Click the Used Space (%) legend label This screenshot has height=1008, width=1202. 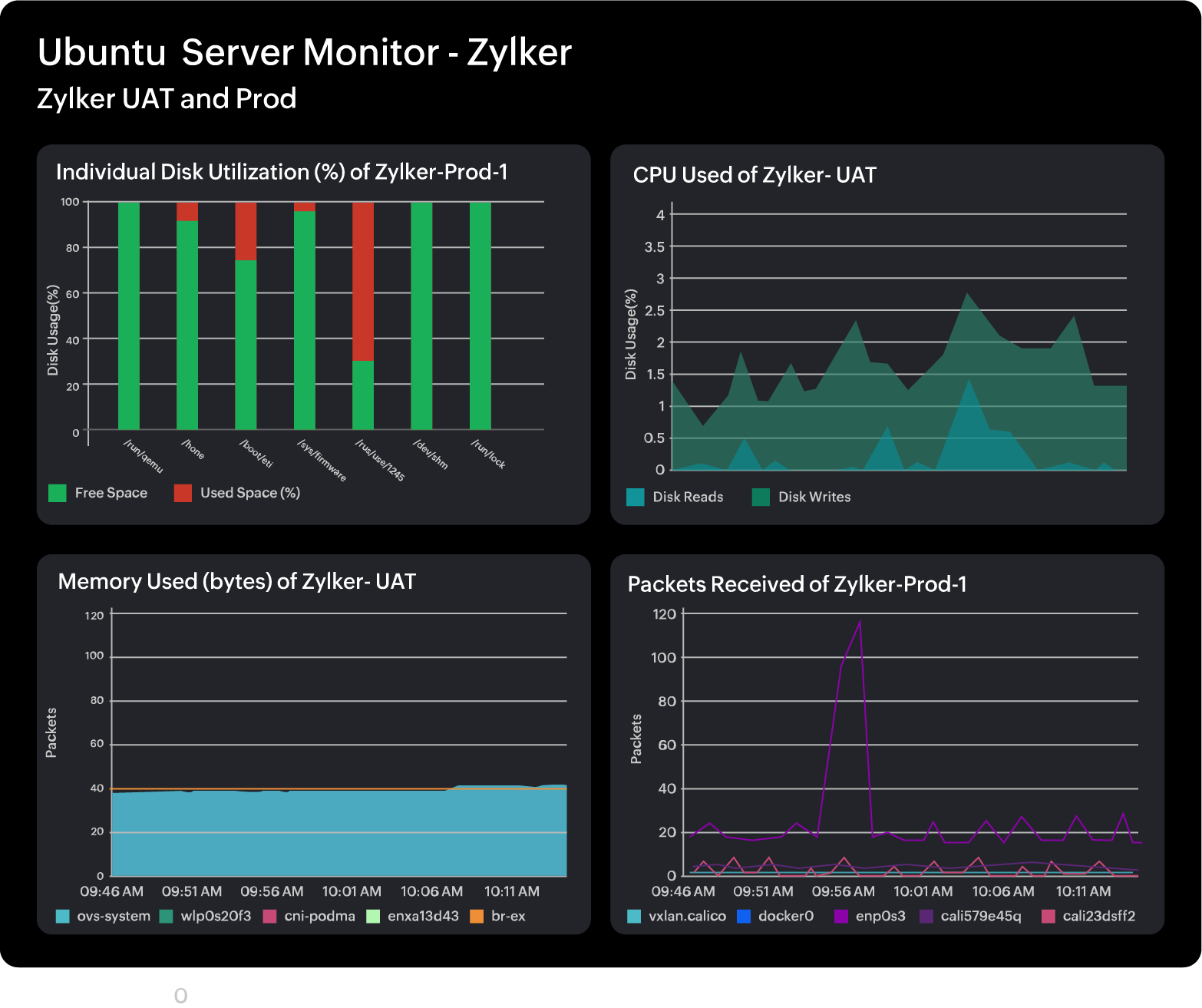(250, 493)
